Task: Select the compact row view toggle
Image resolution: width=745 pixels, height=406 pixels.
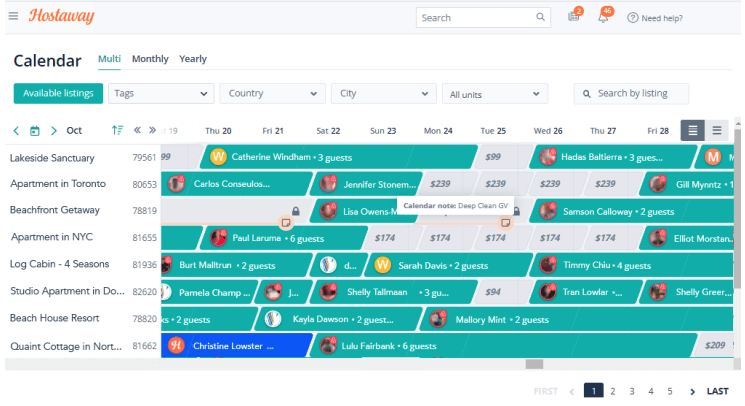Action: click(x=717, y=130)
